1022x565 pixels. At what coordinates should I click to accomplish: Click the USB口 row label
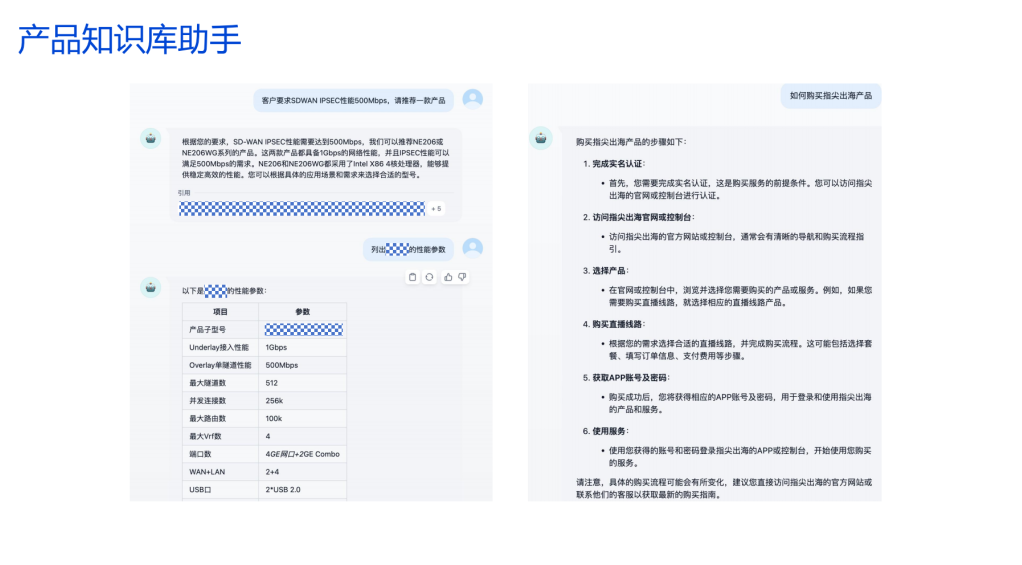click(200, 489)
